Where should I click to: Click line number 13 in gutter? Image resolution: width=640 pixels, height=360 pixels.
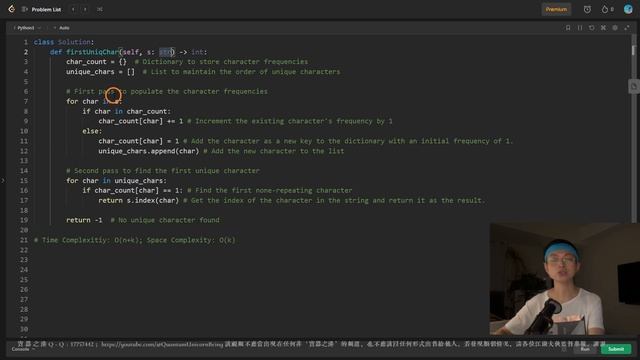pos(24,161)
